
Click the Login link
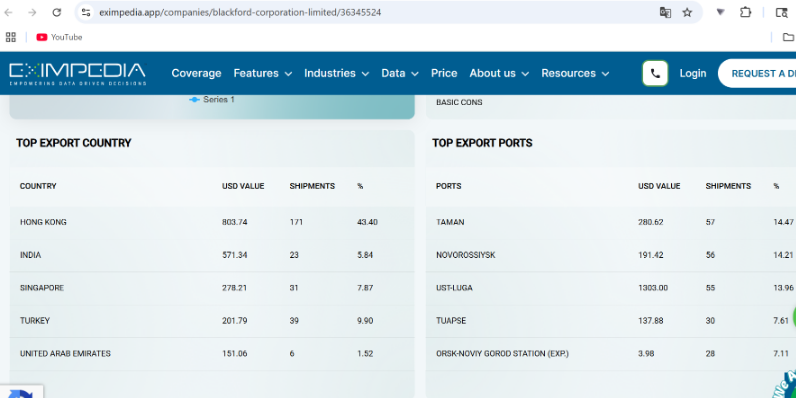[693, 73]
